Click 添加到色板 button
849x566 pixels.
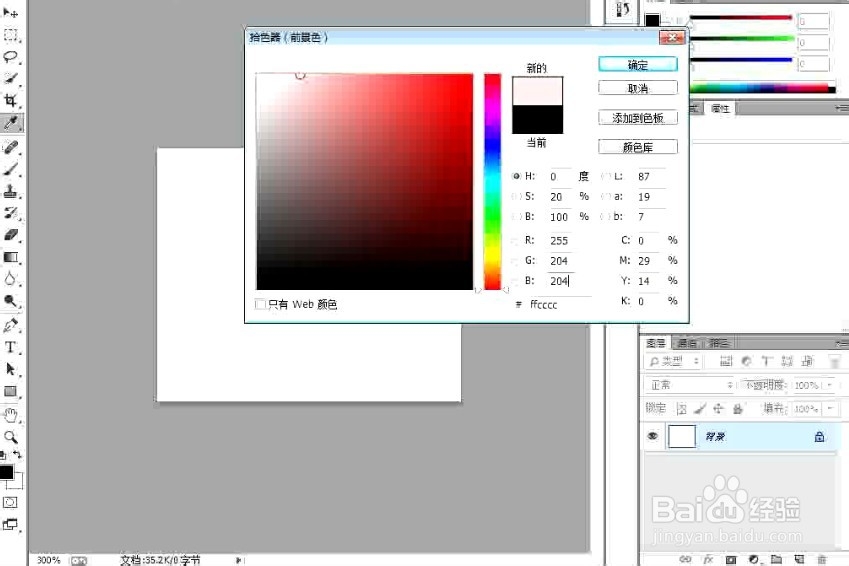click(638, 118)
